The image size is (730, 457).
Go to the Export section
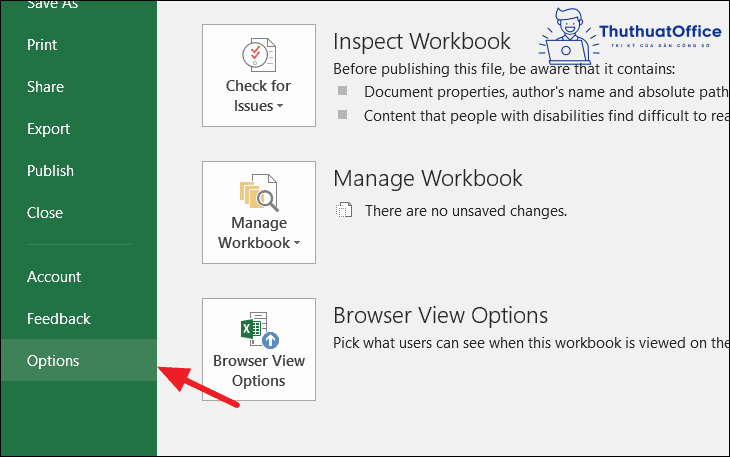(48, 129)
